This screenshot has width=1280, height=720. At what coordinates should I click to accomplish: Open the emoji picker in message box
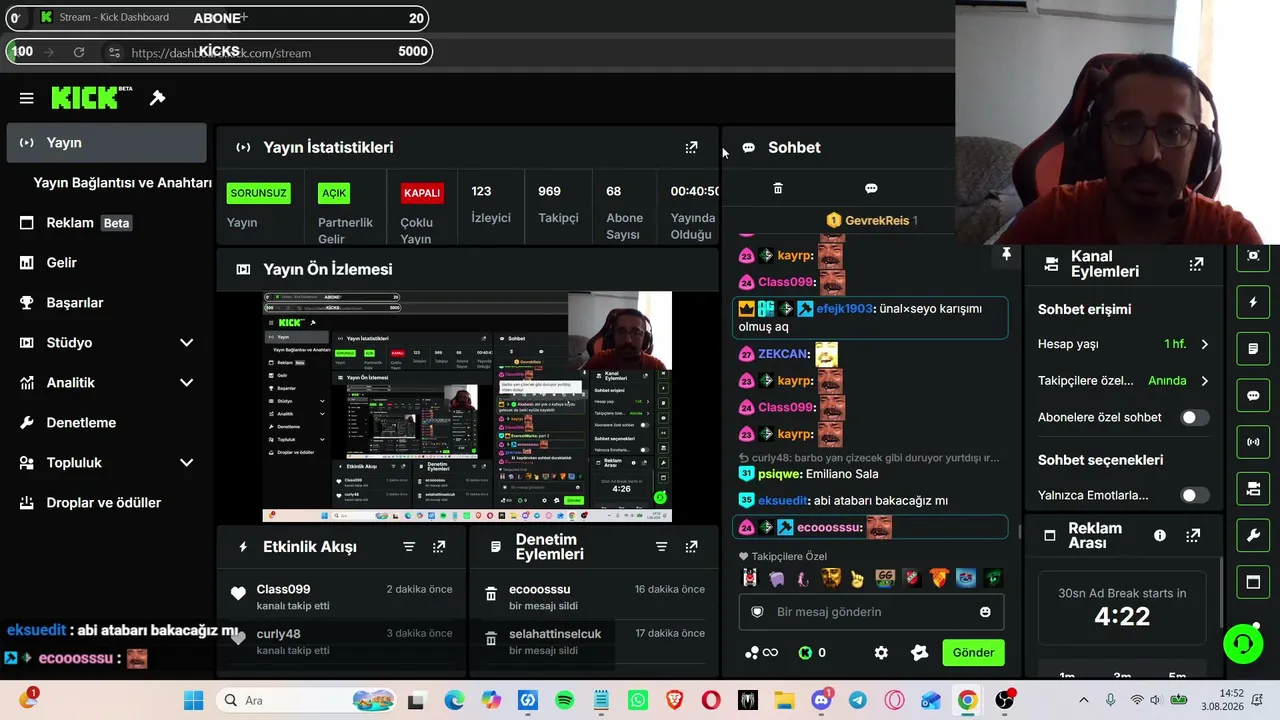pos(985,612)
